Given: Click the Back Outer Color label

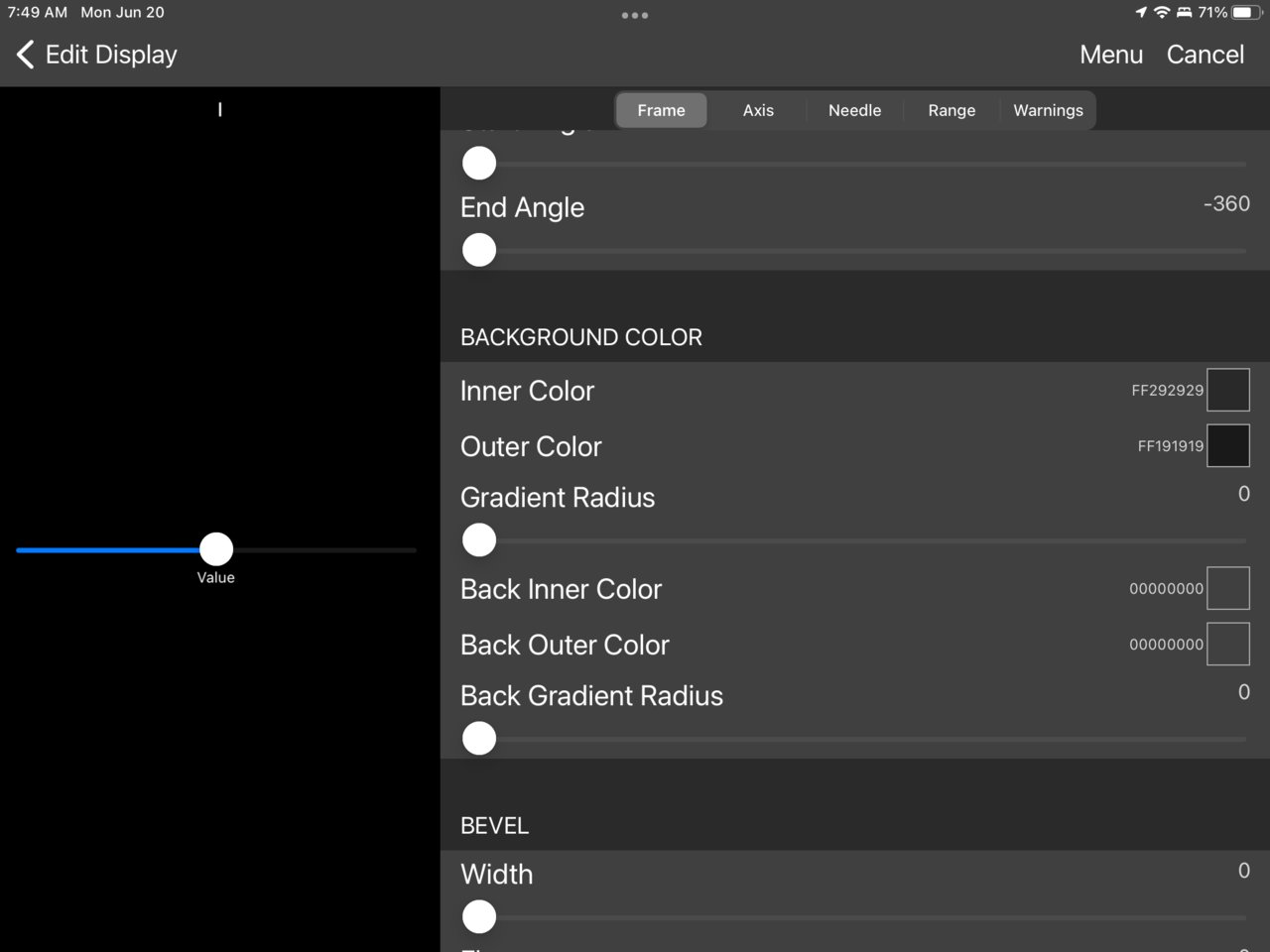Looking at the screenshot, I should 565,645.
